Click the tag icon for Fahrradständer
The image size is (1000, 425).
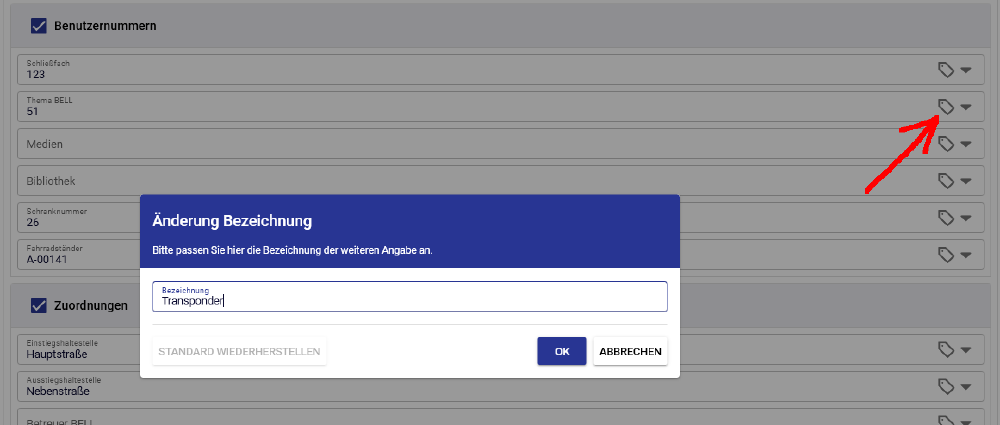[945, 255]
